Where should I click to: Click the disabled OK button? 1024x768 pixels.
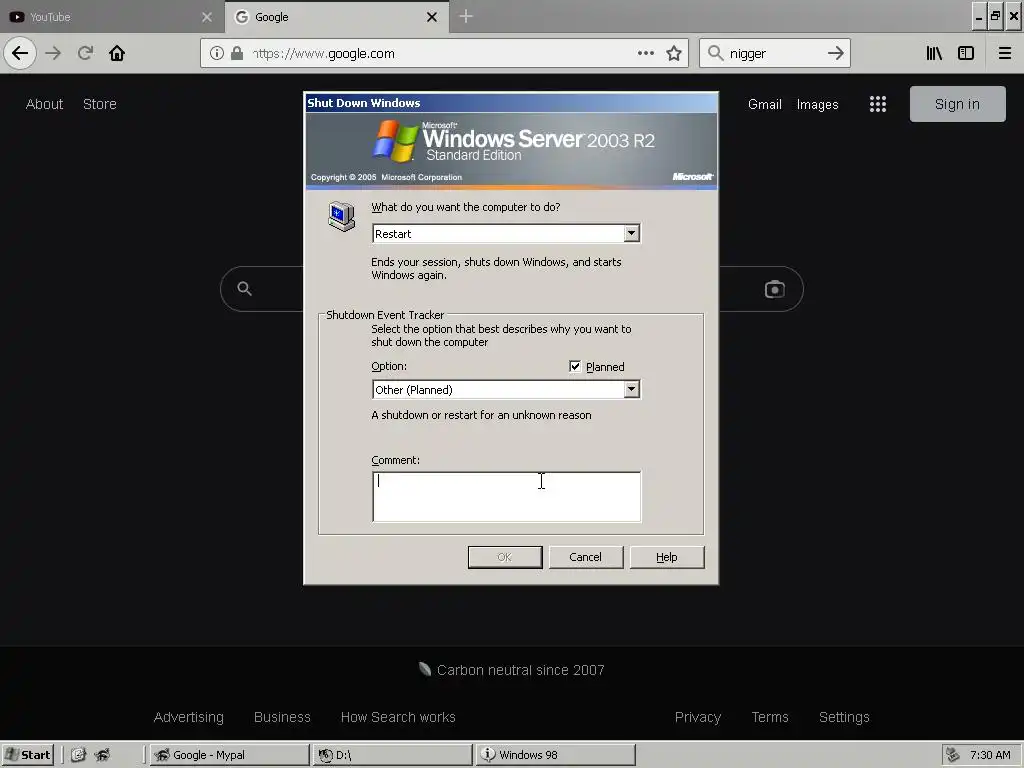505,557
